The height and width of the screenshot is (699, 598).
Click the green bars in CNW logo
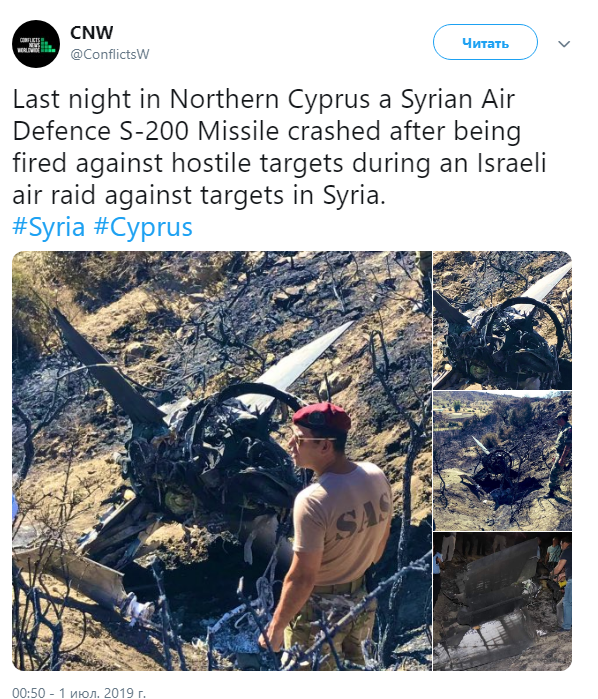click(48, 45)
